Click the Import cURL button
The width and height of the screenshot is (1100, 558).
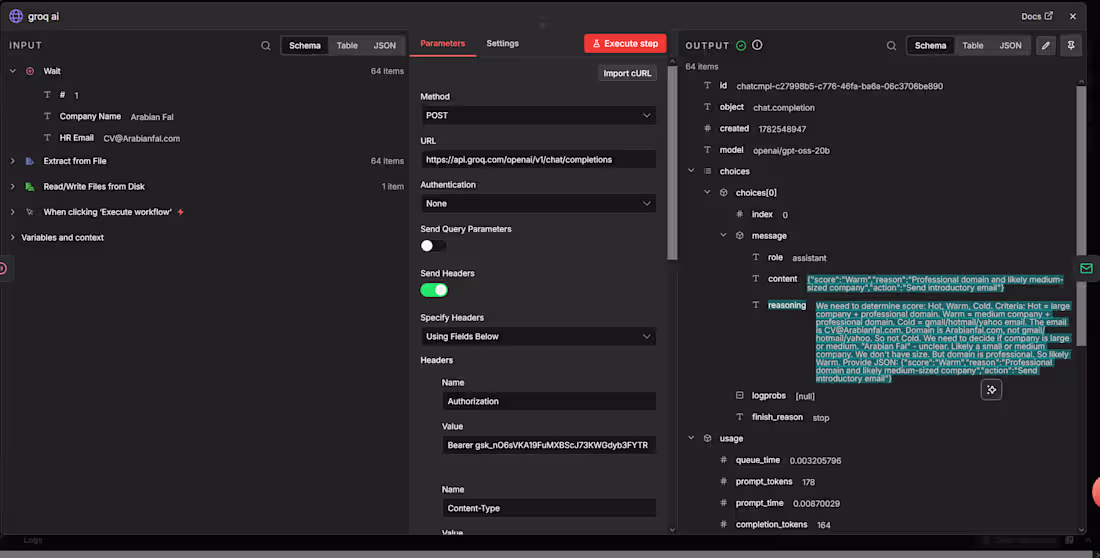(627, 73)
